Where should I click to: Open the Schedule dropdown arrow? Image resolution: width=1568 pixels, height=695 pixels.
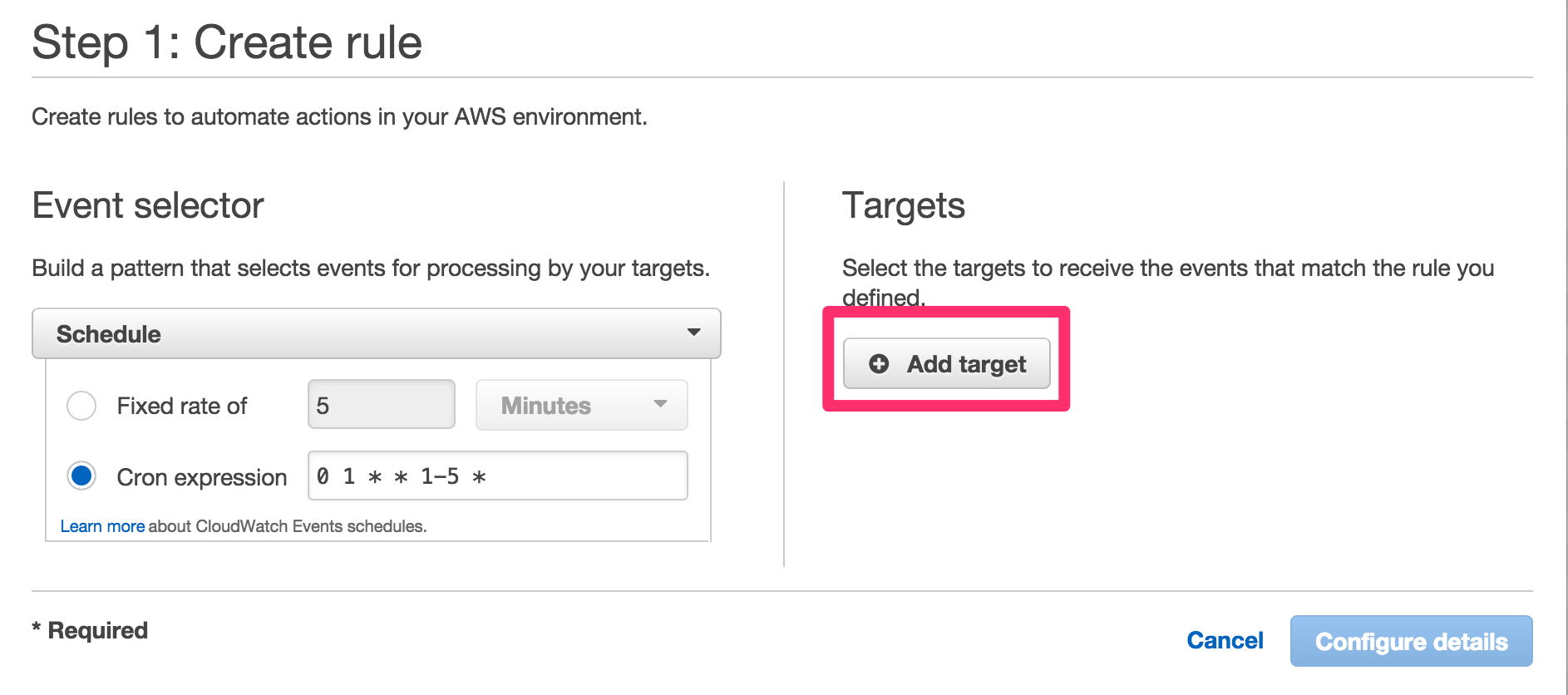(x=695, y=333)
